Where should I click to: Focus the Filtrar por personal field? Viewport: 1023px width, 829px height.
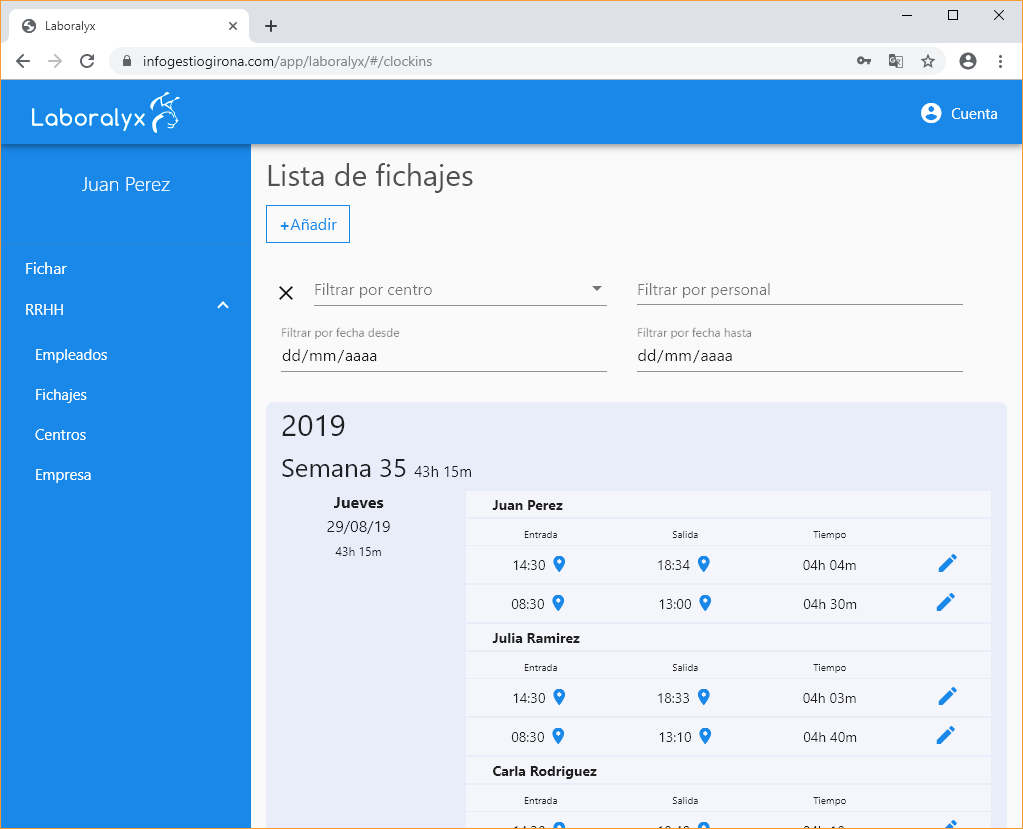tap(799, 290)
